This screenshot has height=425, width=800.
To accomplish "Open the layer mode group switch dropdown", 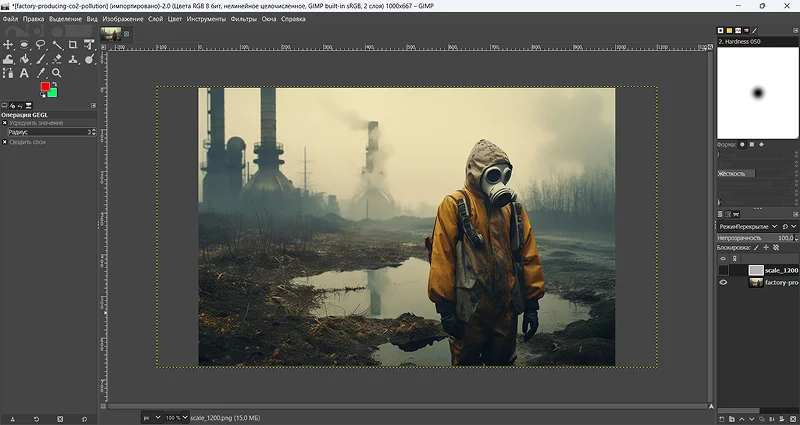I will click(x=788, y=227).
